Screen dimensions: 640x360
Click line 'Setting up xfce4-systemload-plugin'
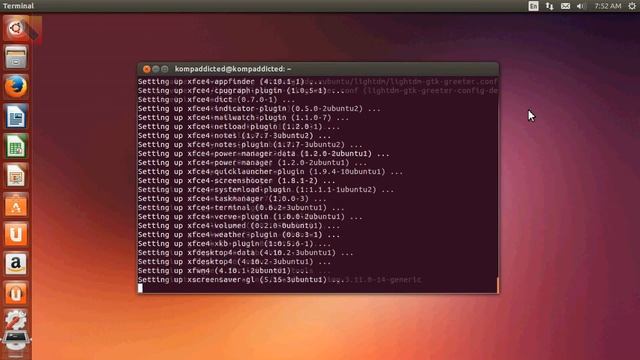266,189
